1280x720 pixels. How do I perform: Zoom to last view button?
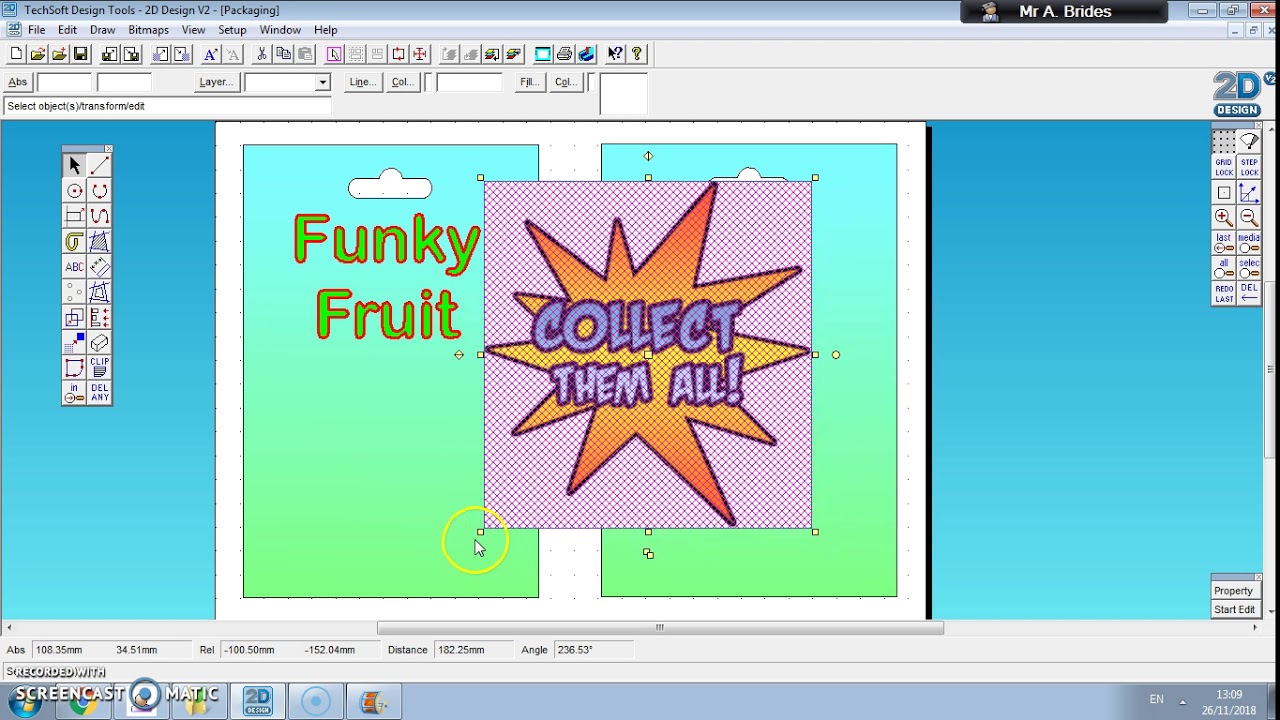coord(1223,243)
